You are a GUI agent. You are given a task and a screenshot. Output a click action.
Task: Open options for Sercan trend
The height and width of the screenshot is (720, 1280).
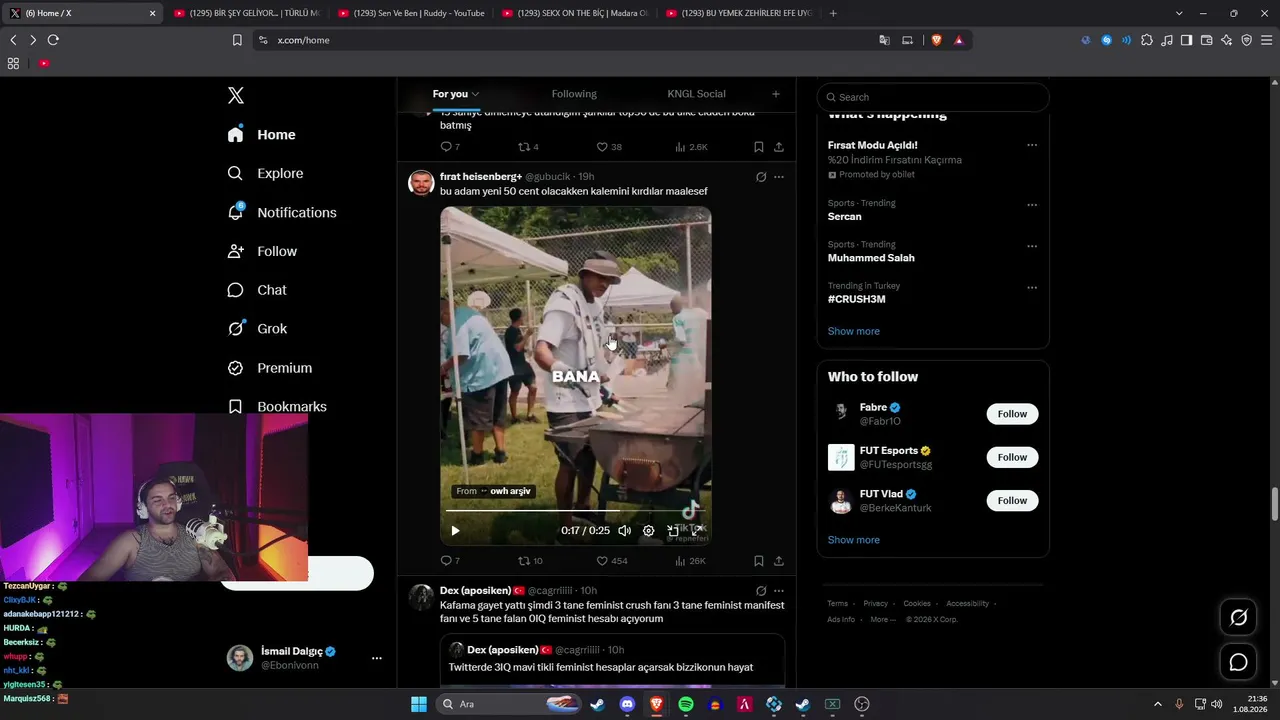(1032, 205)
